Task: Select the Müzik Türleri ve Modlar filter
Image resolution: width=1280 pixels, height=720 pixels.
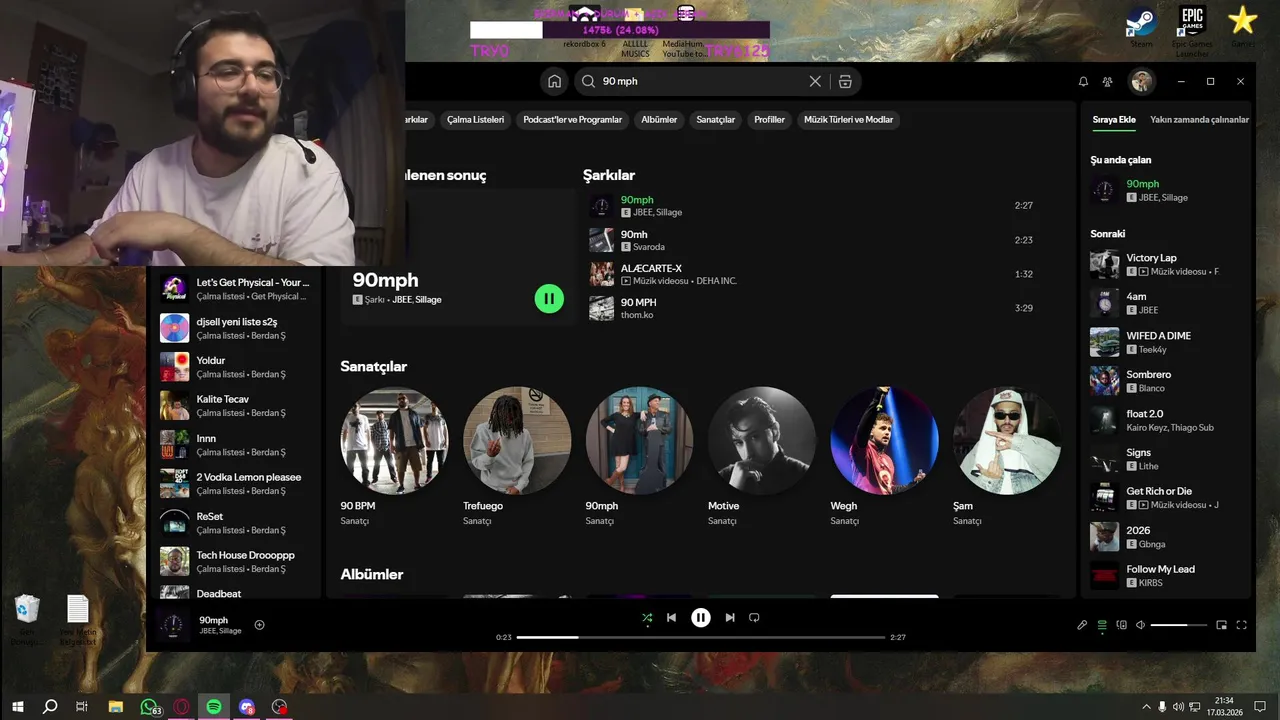Action: pyautogui.click(x=848, y=120)
